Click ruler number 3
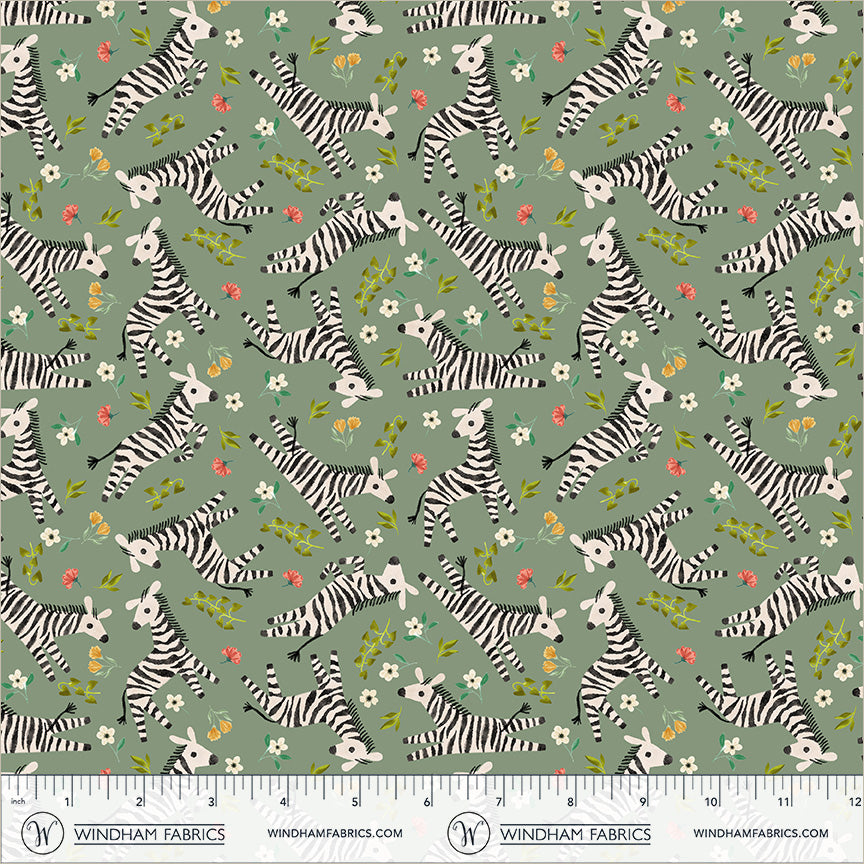Screen dimensions: 864x864 (212, 801)
